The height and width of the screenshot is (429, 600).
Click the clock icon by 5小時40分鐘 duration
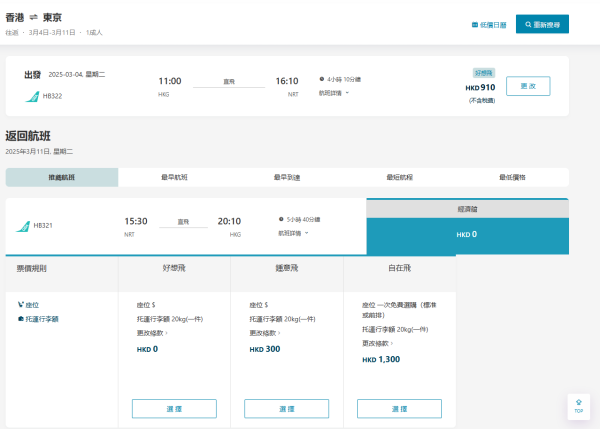pos(281,219)
